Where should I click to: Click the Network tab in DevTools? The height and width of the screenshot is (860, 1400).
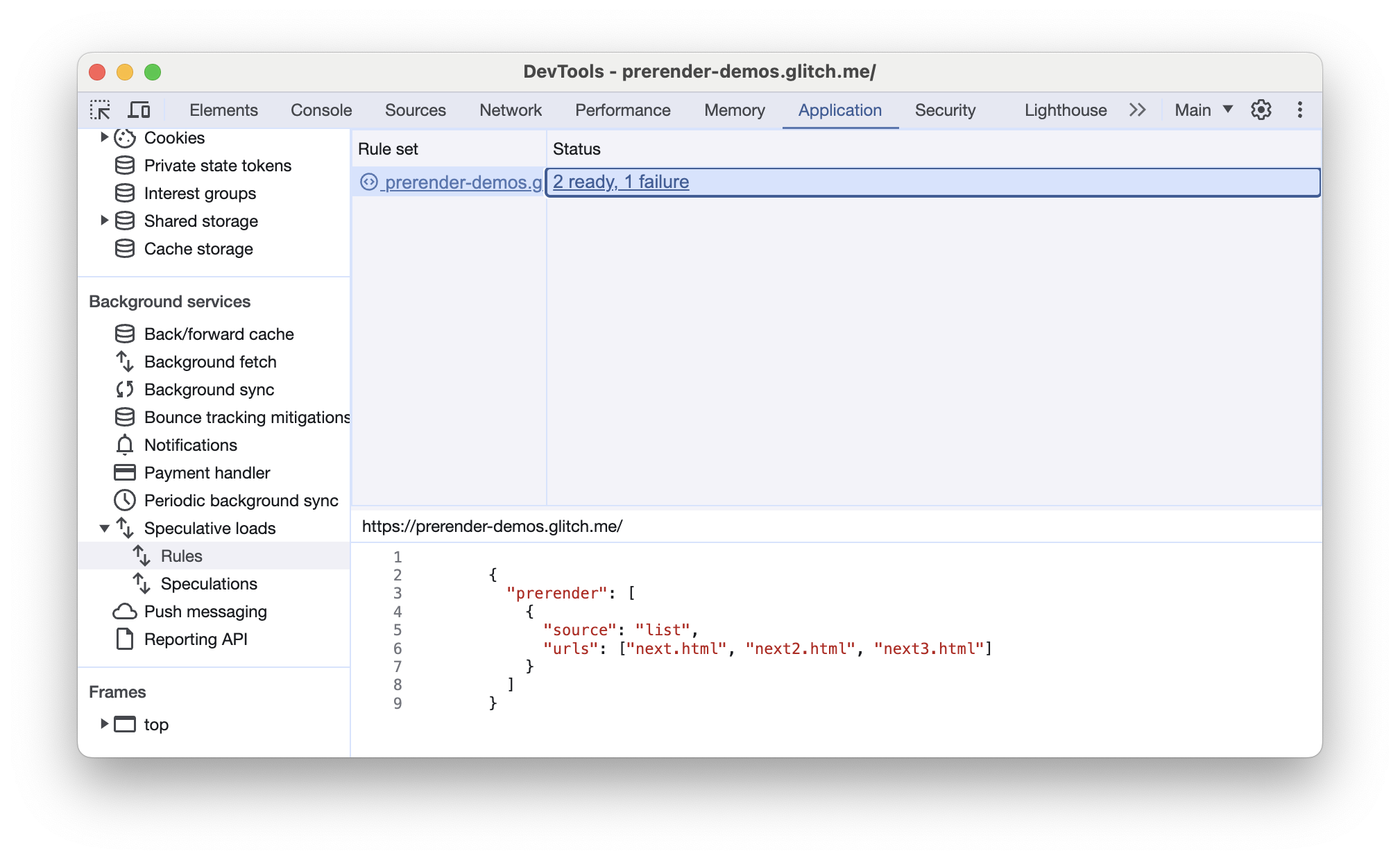tap(510, 108)
